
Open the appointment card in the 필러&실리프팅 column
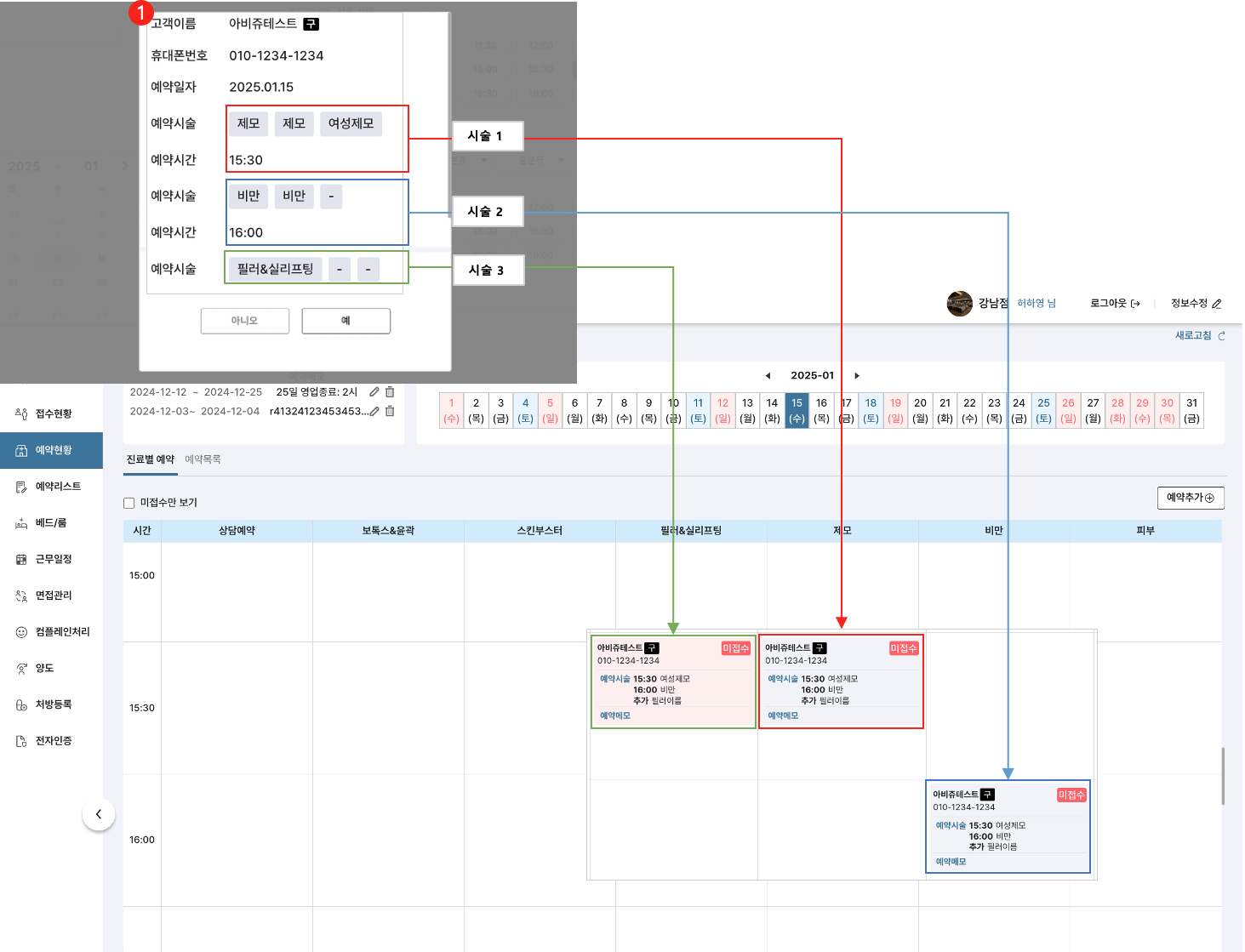point(673,681)
